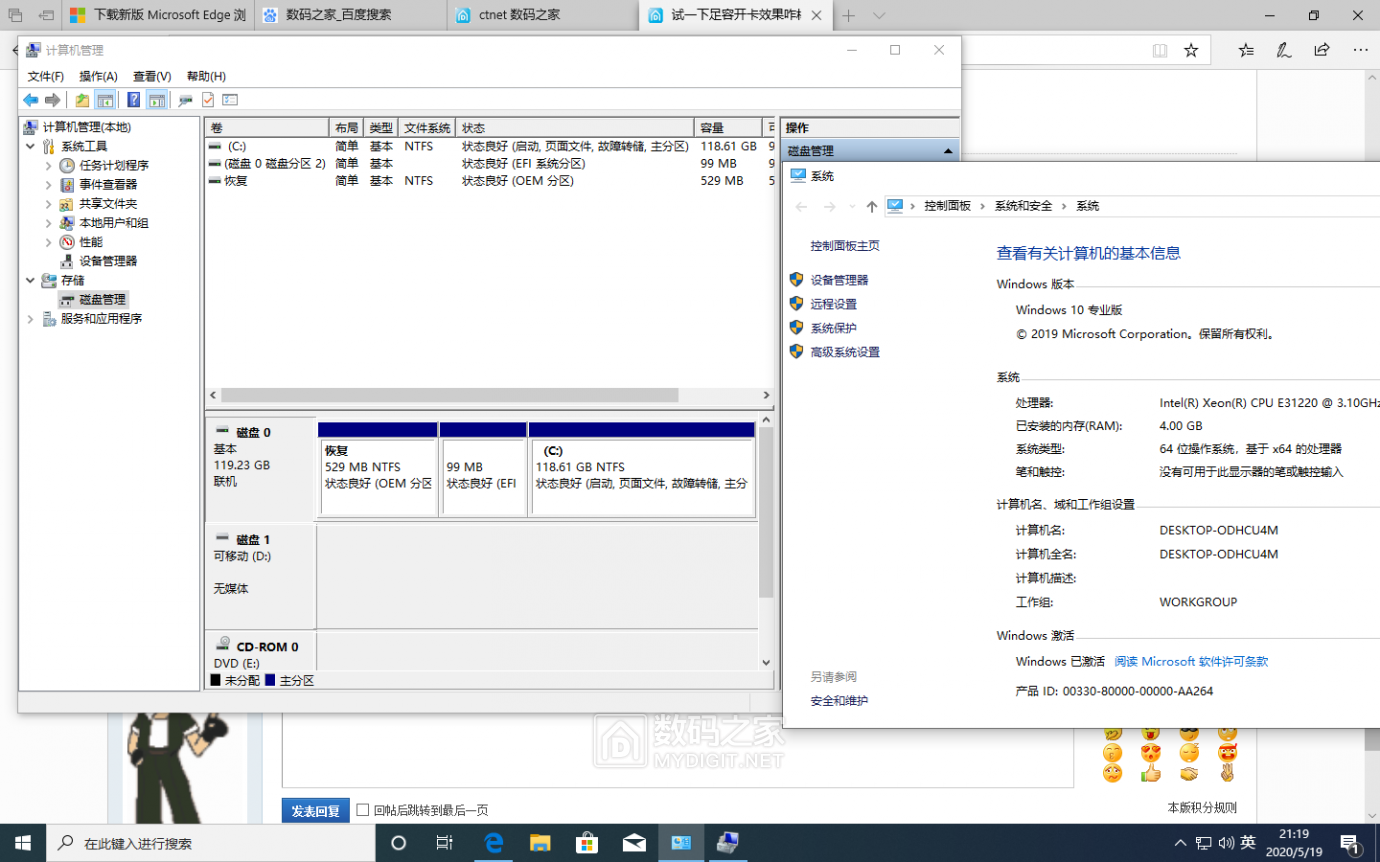Click 系统和安全 in System breadcrumb
The width and height of the screenshot is (1380, 862).
point(1023,206)
